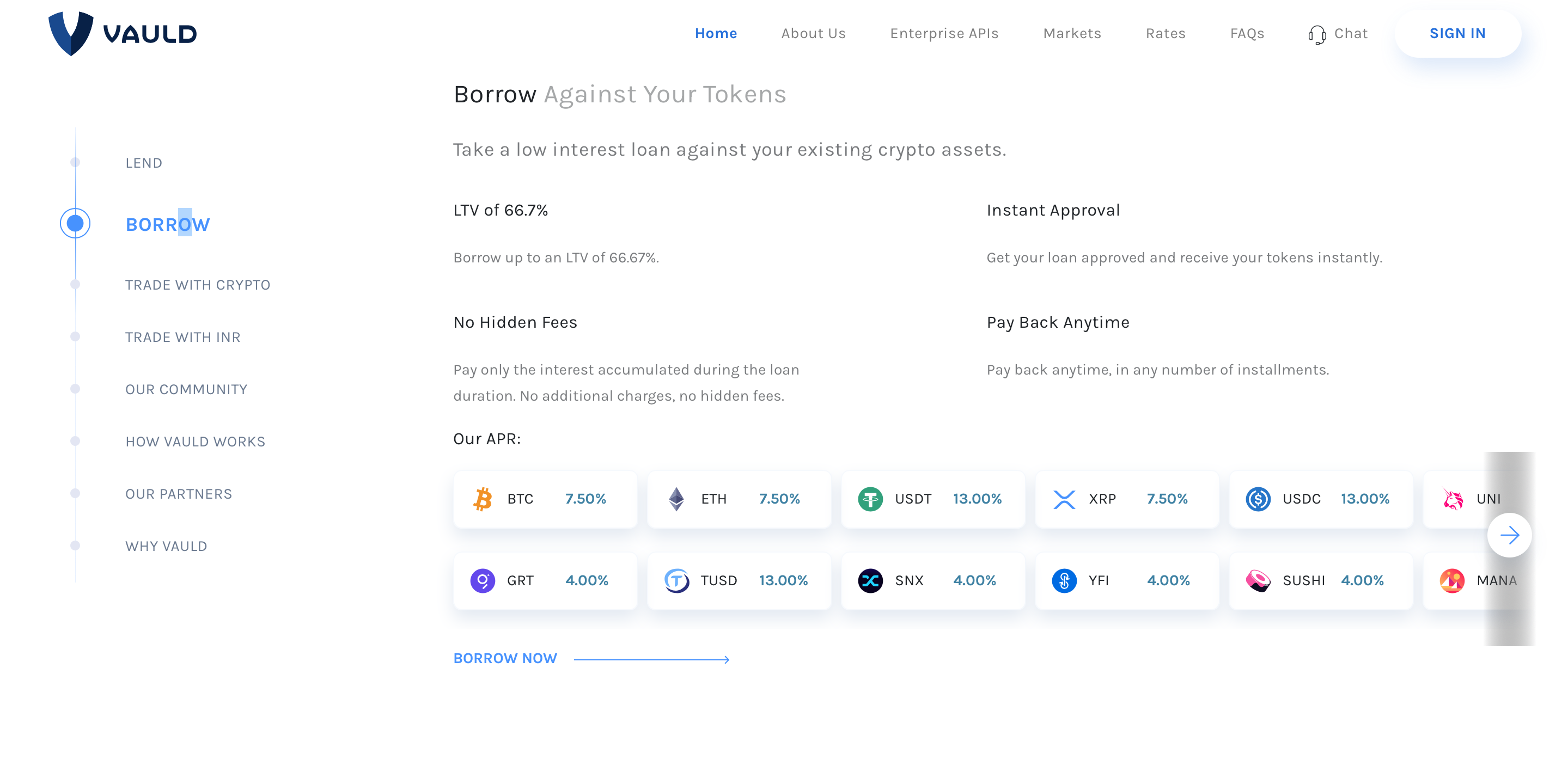Click the active Borrow timeline dot
Image resolution: width=1568 pixels, height=760 pixels.
(x=75, y=223)
